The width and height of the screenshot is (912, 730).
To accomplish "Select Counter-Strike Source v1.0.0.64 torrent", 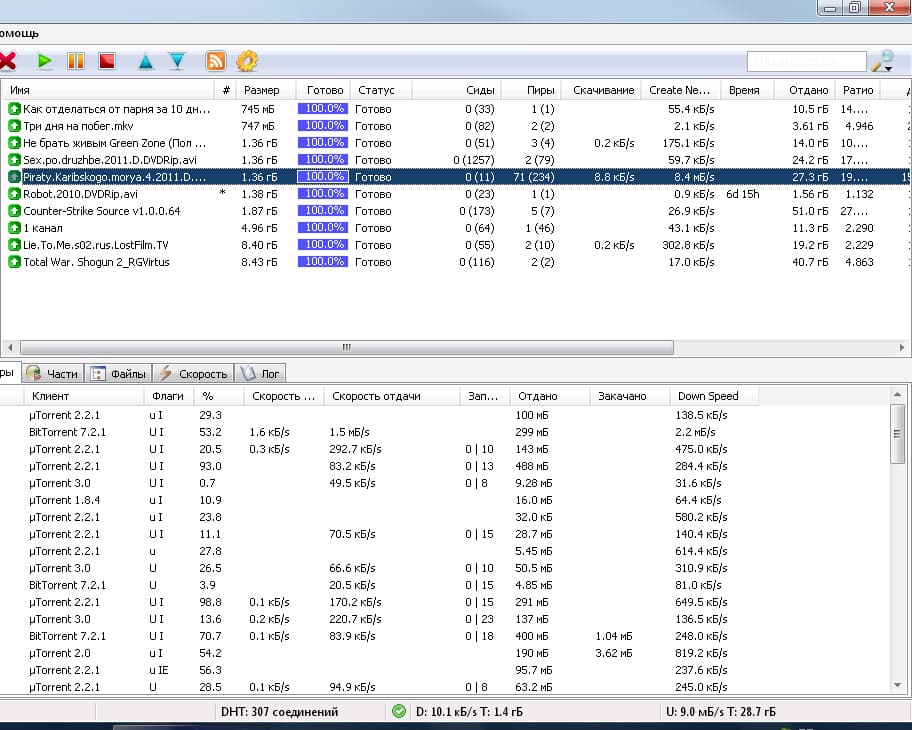I will [101, 211].
